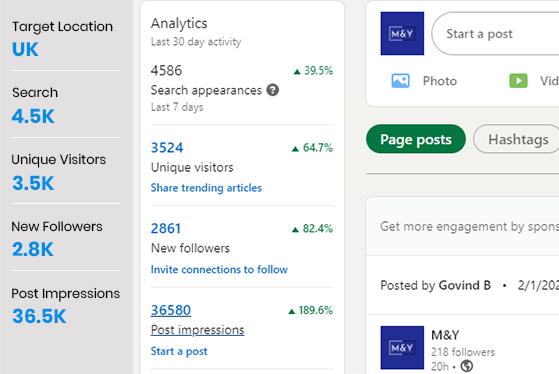The height and width of the screenshot is (374, 559).
Task: Click the Analytics heading
Action: 179,24
